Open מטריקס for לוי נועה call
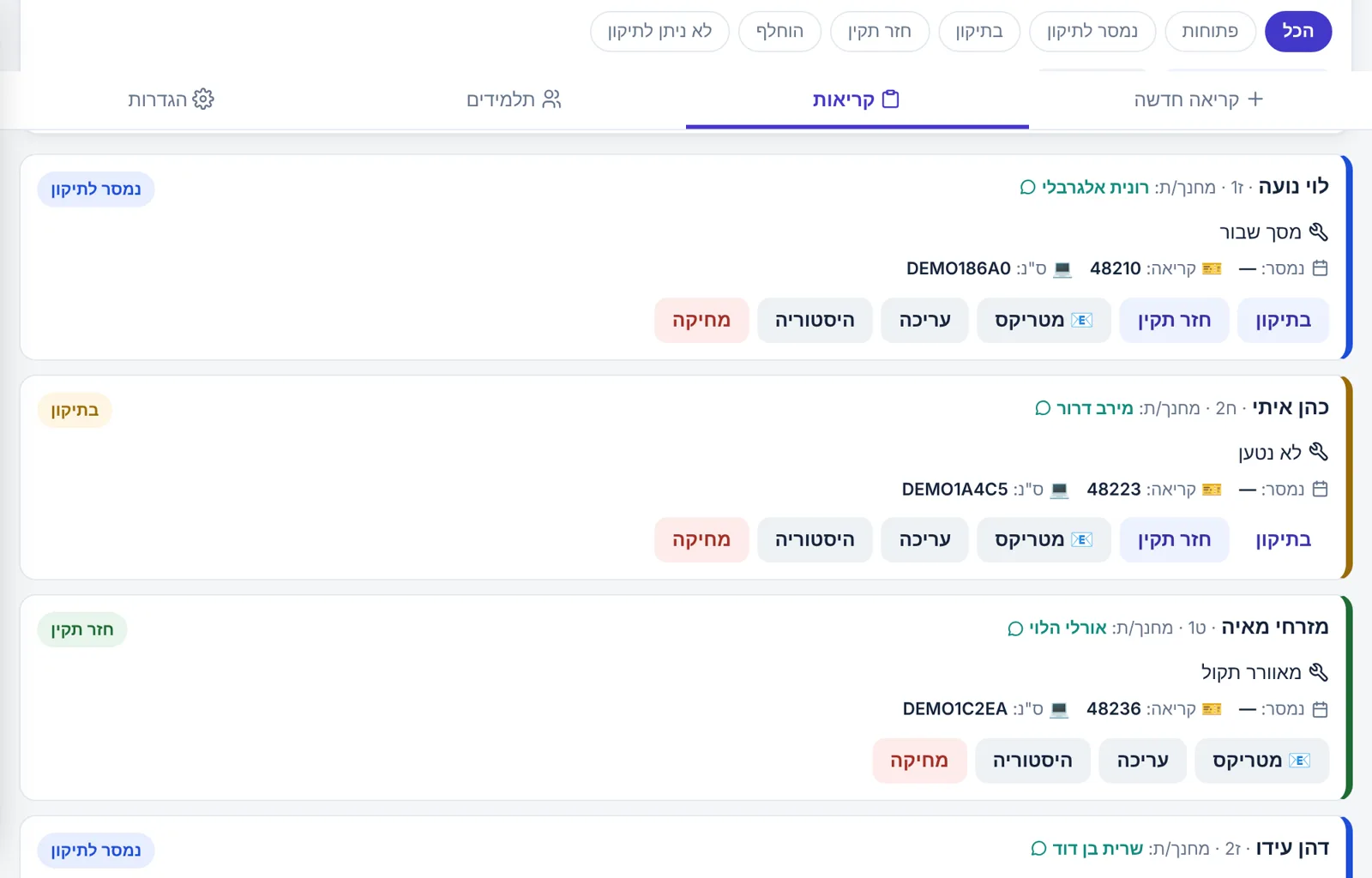1372x878 pixels. pos(1044,320)
